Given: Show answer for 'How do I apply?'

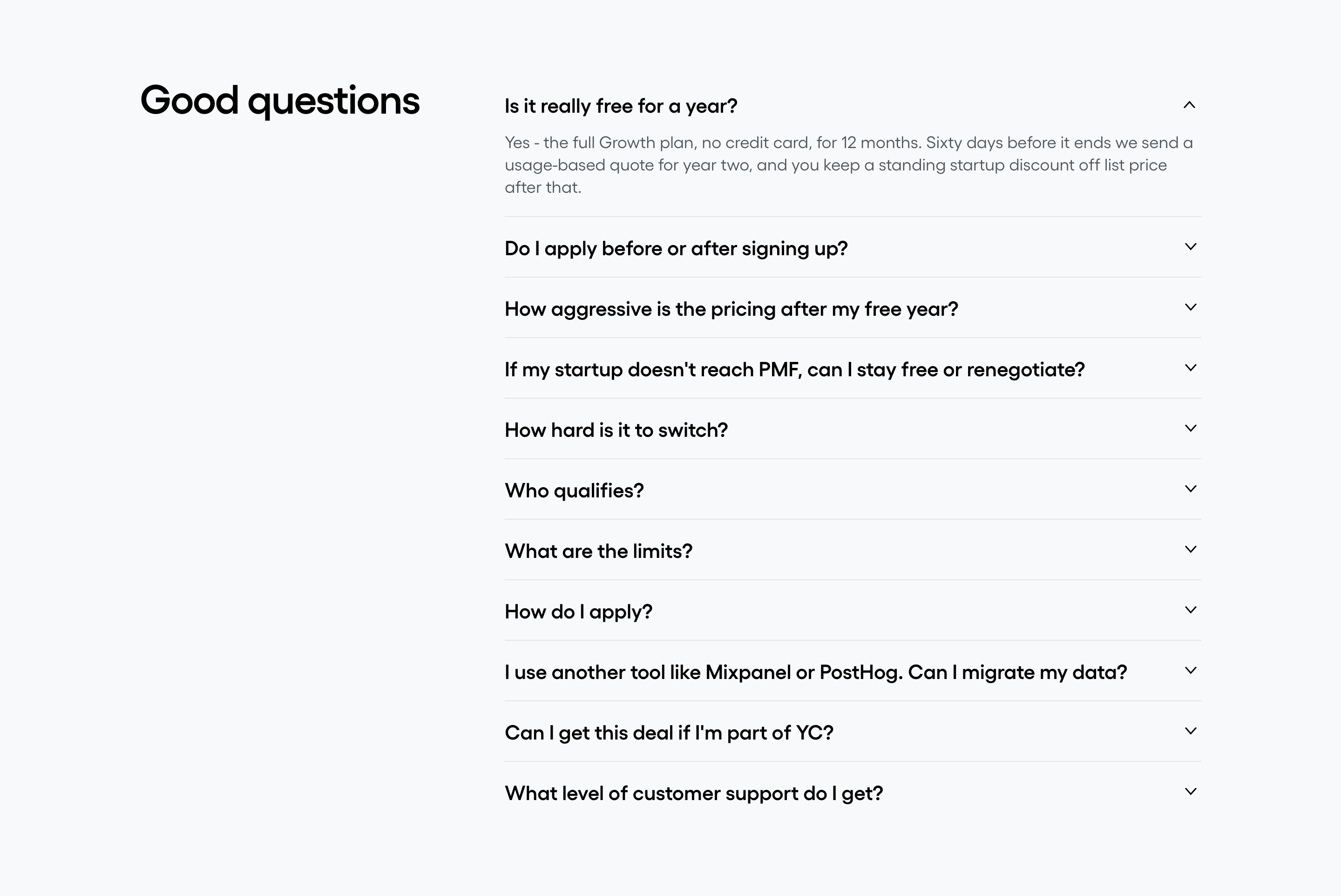Looking at the screenshot, I should pyautogui.click(x=578, y=612).
